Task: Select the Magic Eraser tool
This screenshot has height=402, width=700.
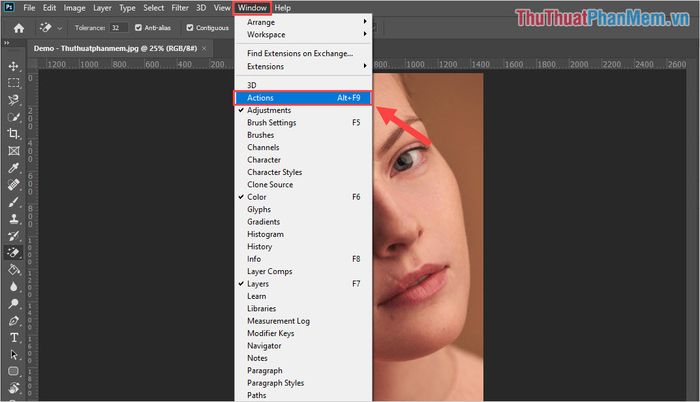Action: 13,253
